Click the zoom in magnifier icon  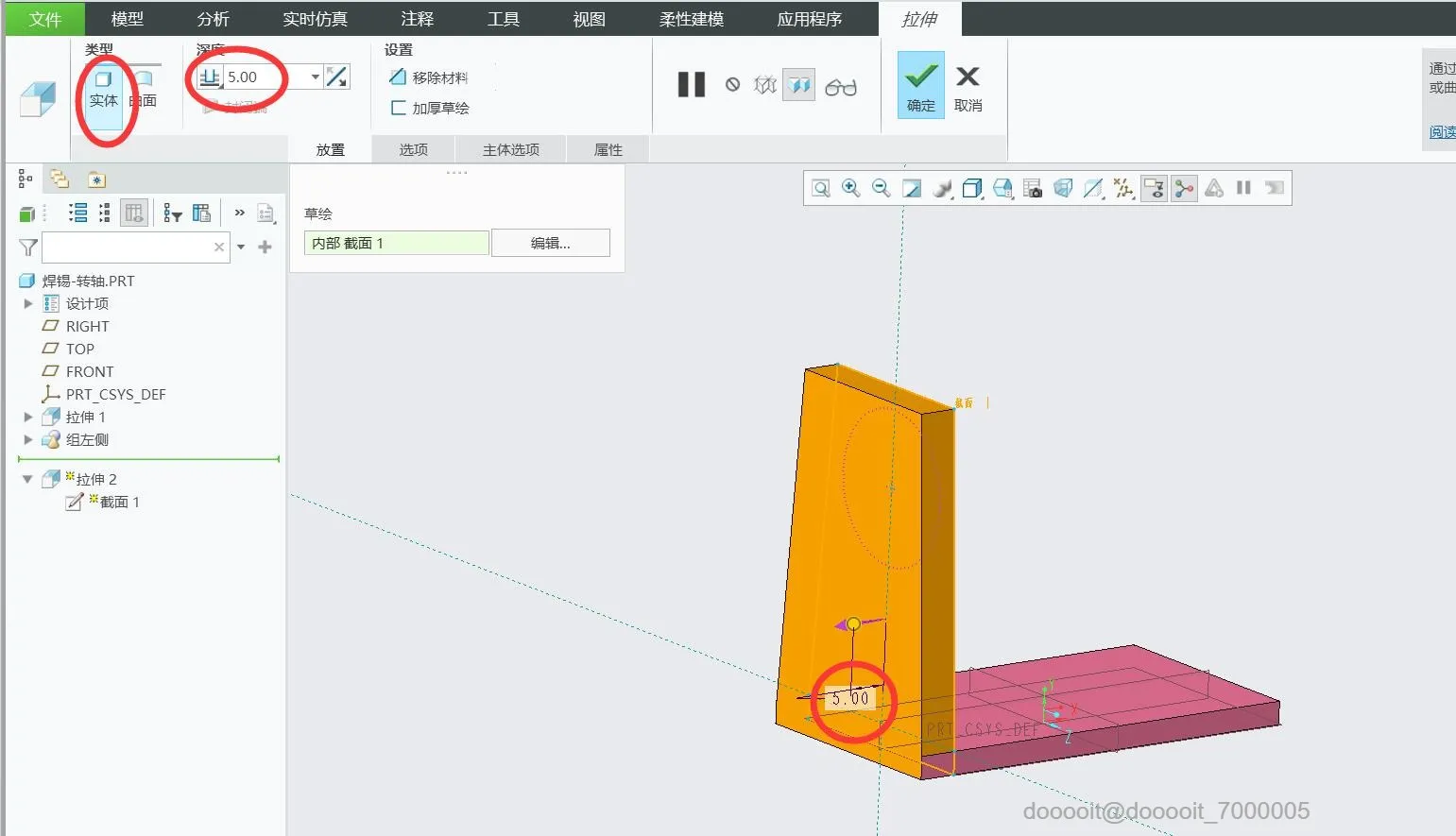(x=851, y=188)
